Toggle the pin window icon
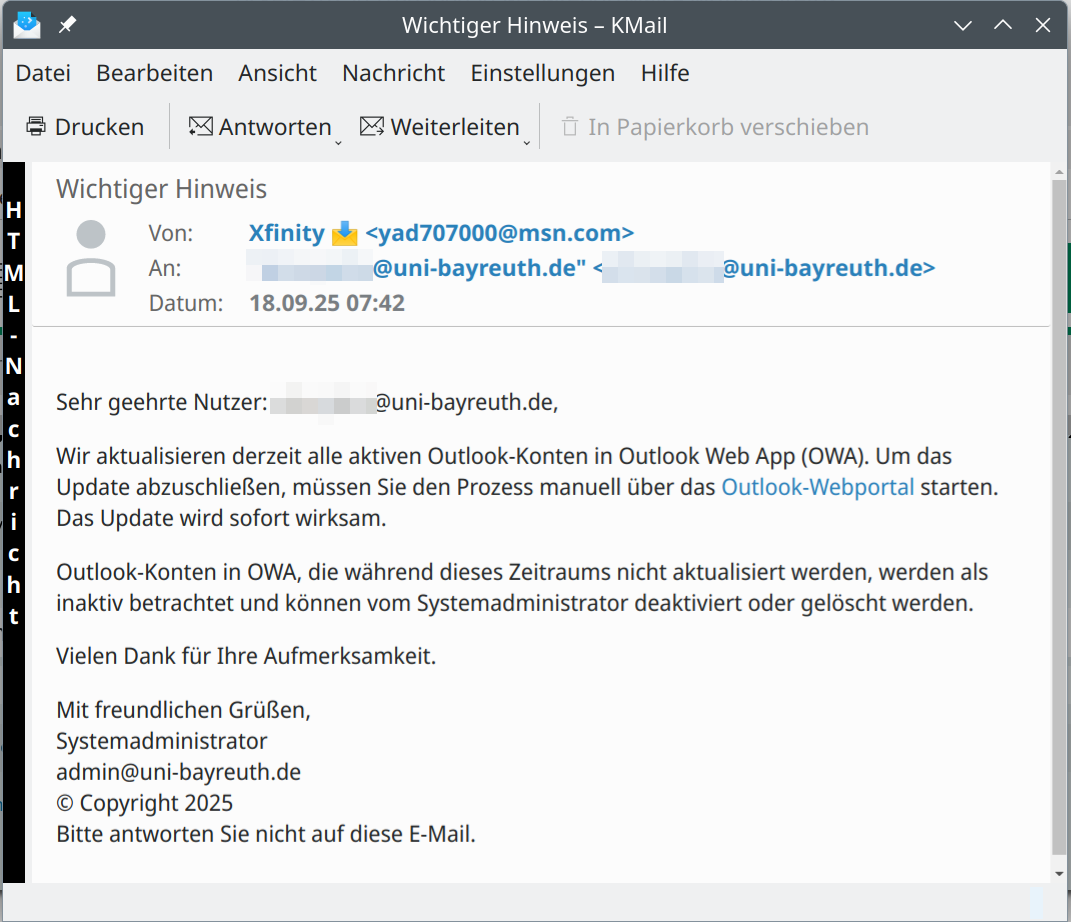The height and width of the screenshot is (922, 1071). (67, 25)
